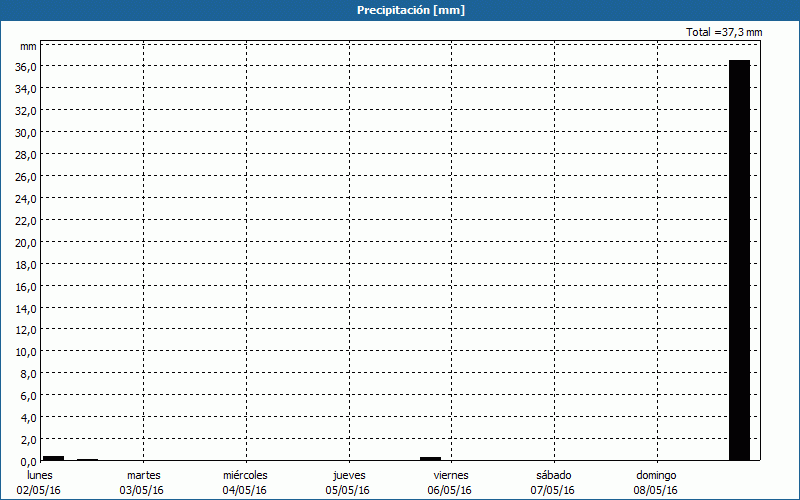This screenshot has width=800, height=500.
Task: Click the 36,0 y-axis value
Action: pyautogui.click(x=27, y=67)
